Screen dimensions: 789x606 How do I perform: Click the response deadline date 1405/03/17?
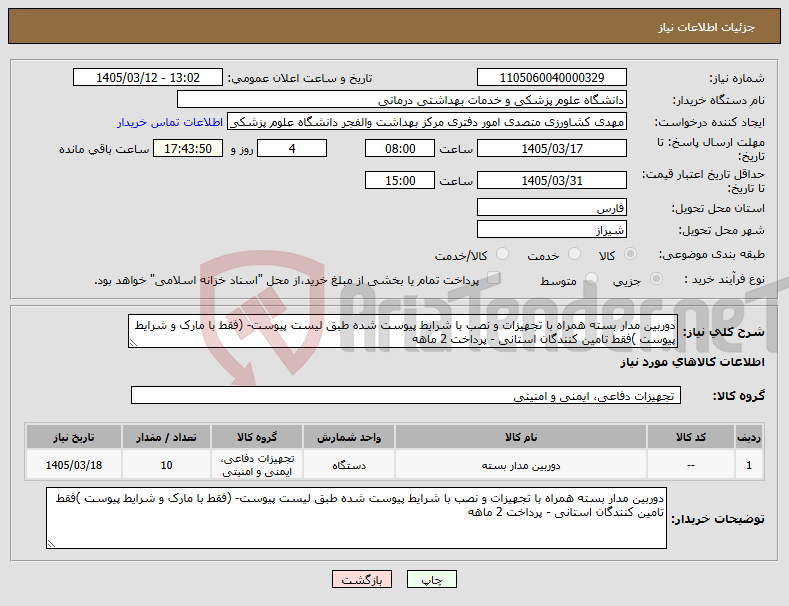pos(551,148)
